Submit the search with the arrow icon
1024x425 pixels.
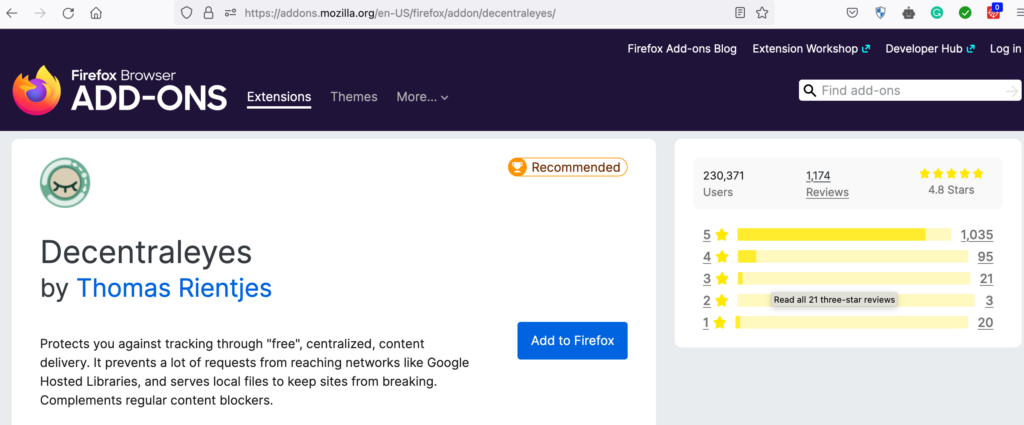click(1012, 91)
